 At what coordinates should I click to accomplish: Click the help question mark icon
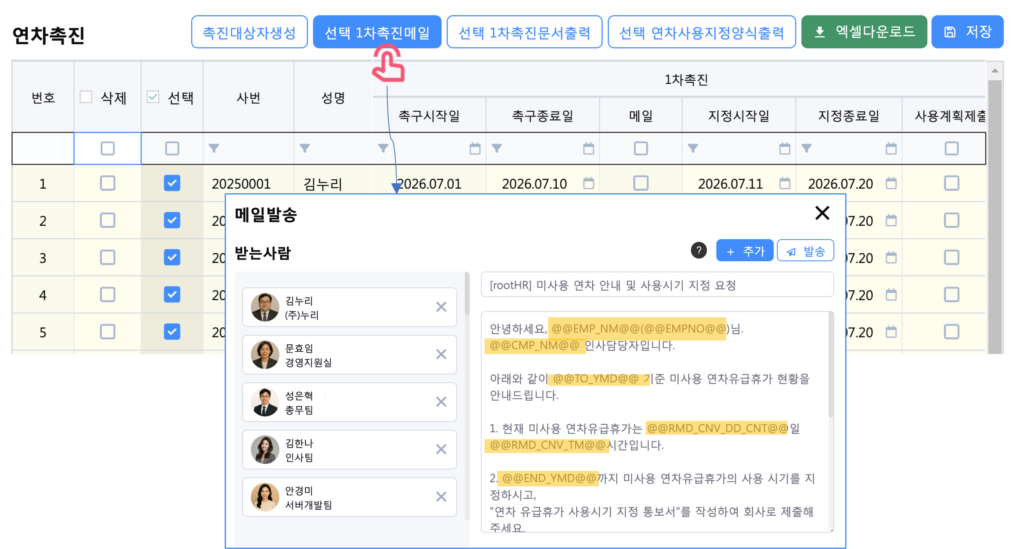[699, 251]
